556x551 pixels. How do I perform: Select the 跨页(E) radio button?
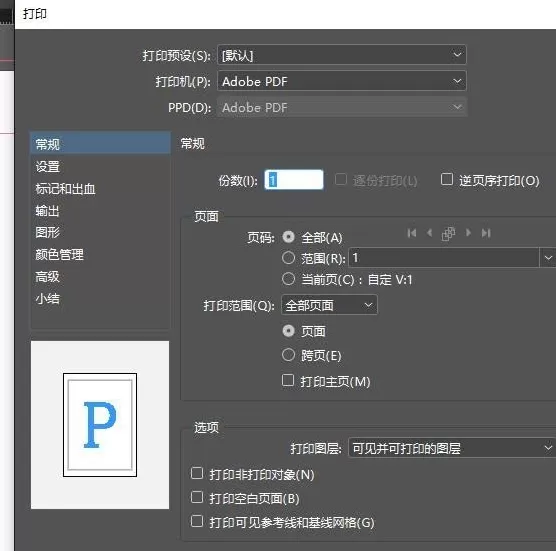[288, 355]
